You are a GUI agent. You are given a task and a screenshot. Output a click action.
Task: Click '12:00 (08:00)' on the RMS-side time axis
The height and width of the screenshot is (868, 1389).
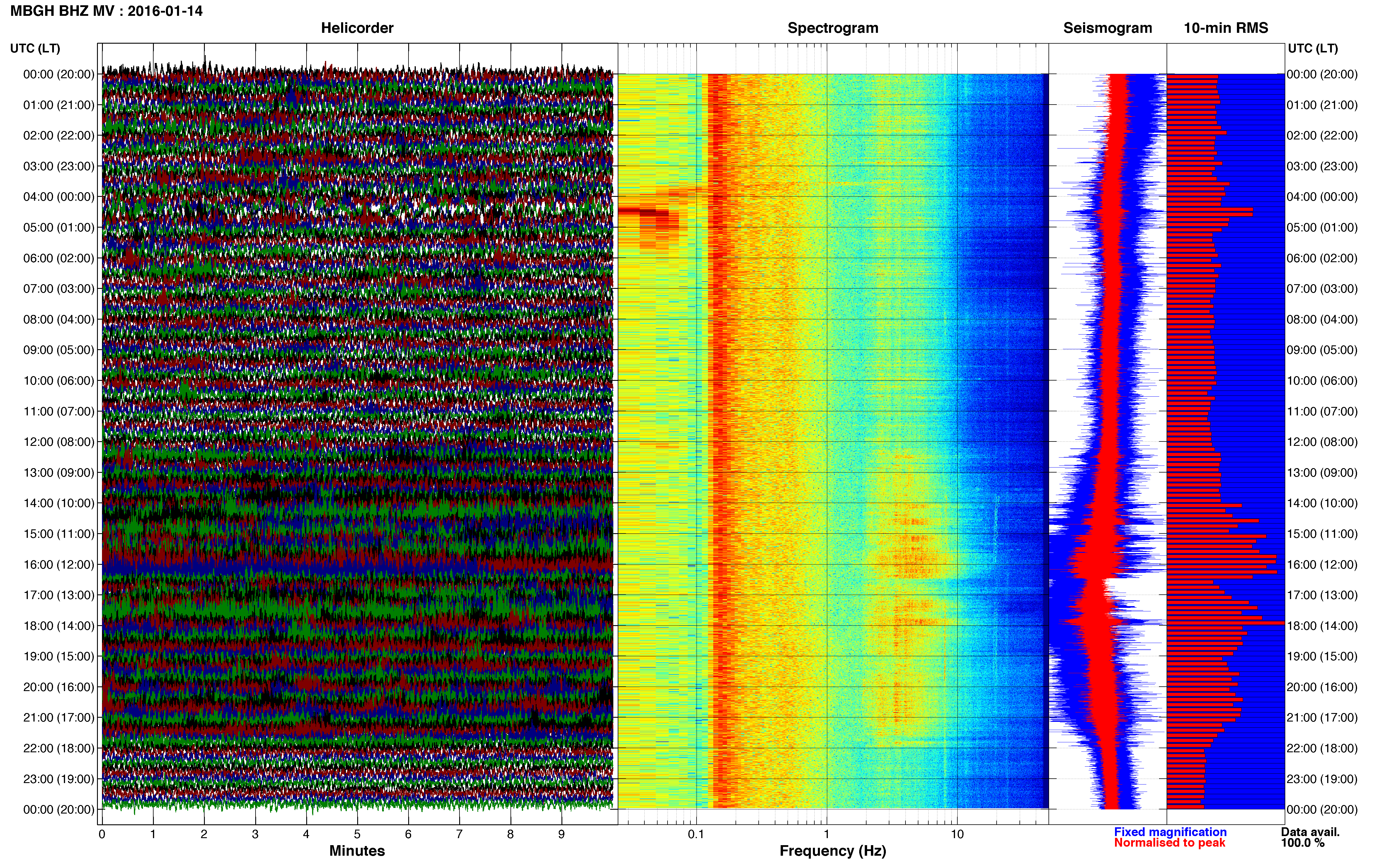coord(1322,442)
